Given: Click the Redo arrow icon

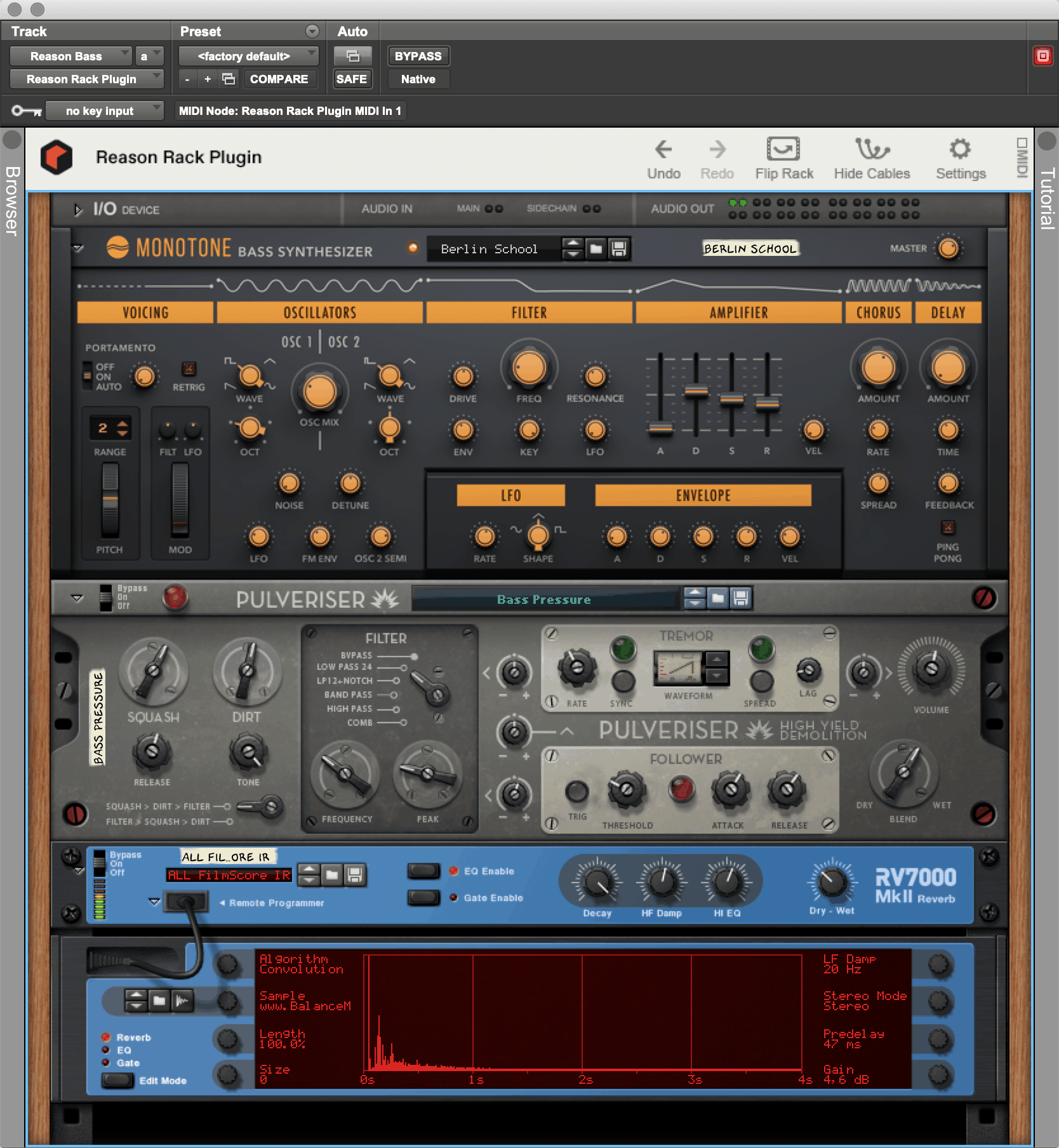Looking at the screenshot, I should coord(717,149).
